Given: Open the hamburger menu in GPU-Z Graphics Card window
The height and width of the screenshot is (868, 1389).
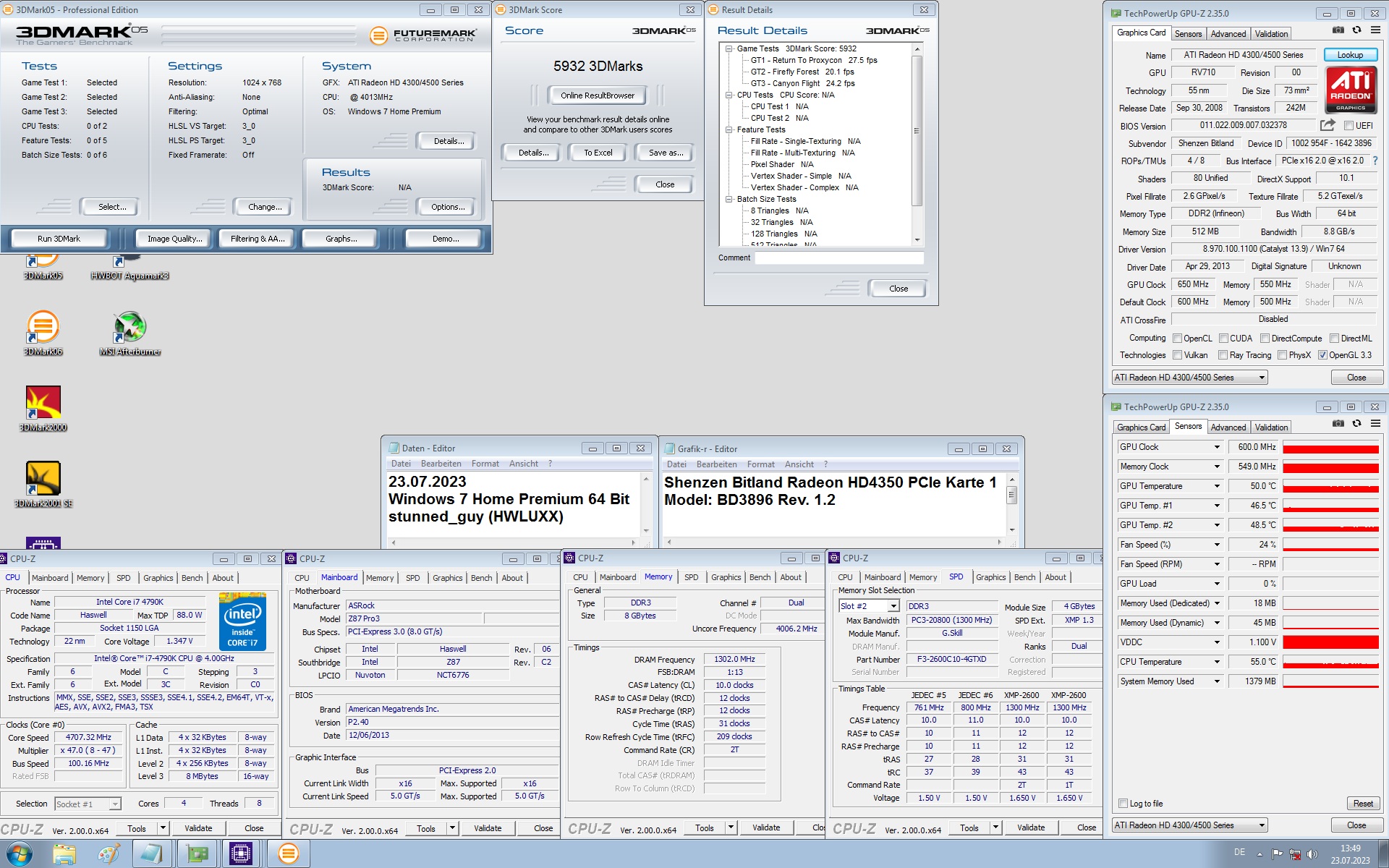Looking at the screenshot, I should [x=1375, y=30].
